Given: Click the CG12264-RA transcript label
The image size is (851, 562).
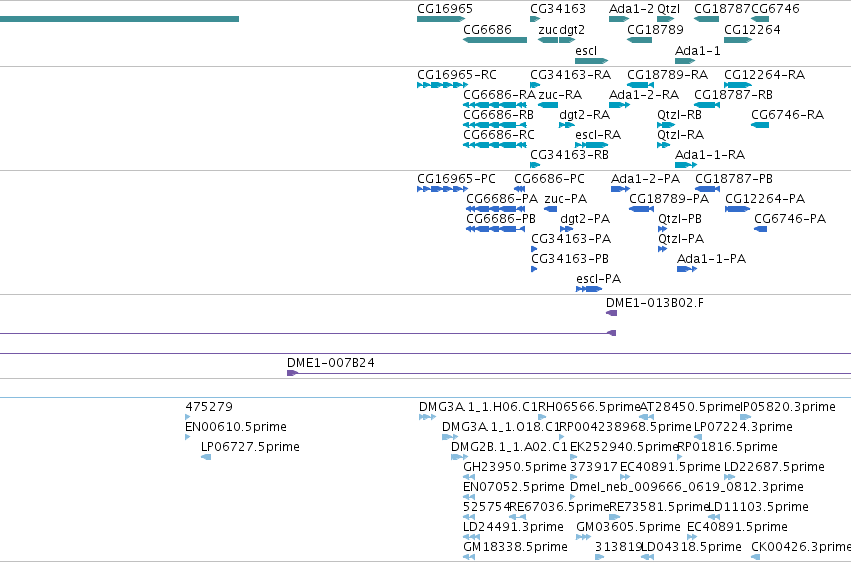Looking at the screenshot, I should pyautogui.click(x=764, y=75).
